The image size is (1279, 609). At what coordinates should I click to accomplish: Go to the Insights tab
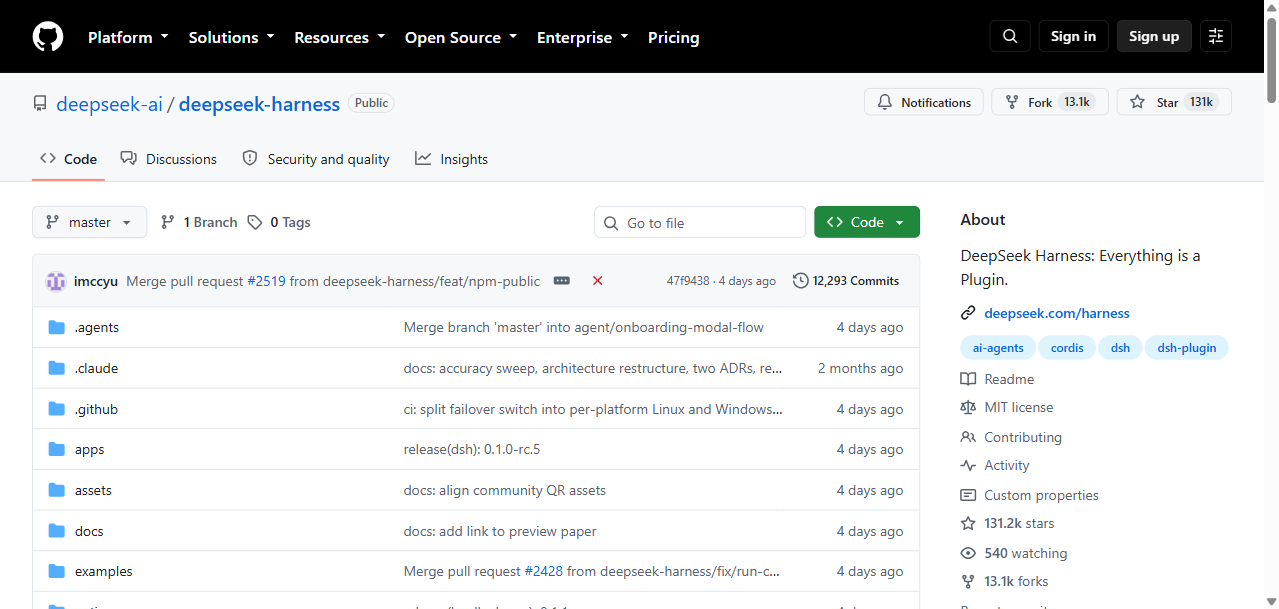[x=452, y=159]
